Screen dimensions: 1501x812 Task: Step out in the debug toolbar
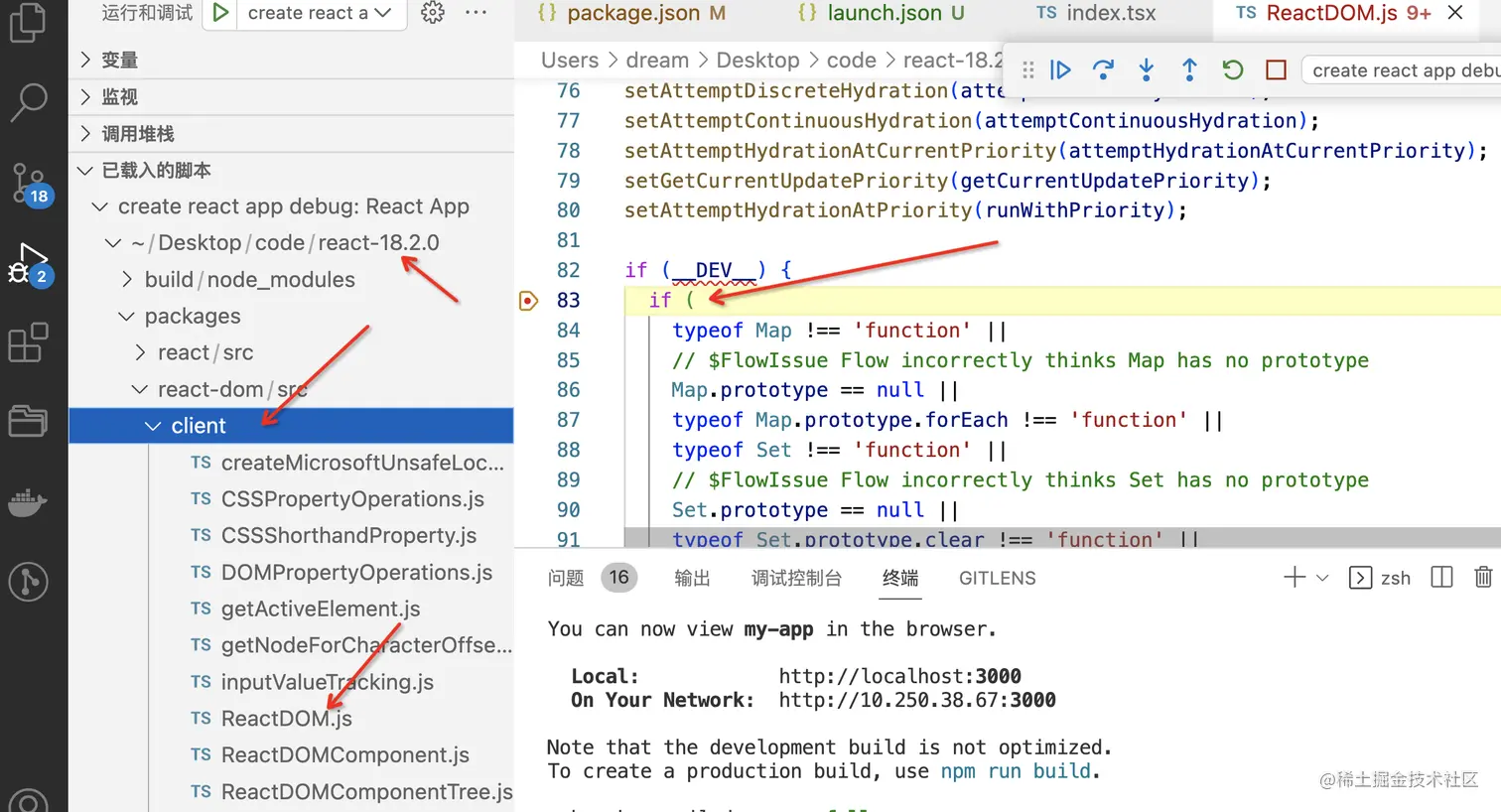point(1189,70)
